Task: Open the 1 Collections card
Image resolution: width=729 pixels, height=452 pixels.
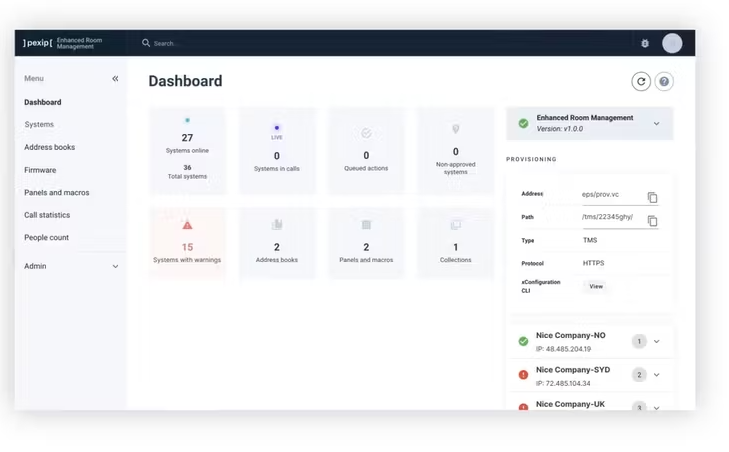Action: (x=456, y=243)
